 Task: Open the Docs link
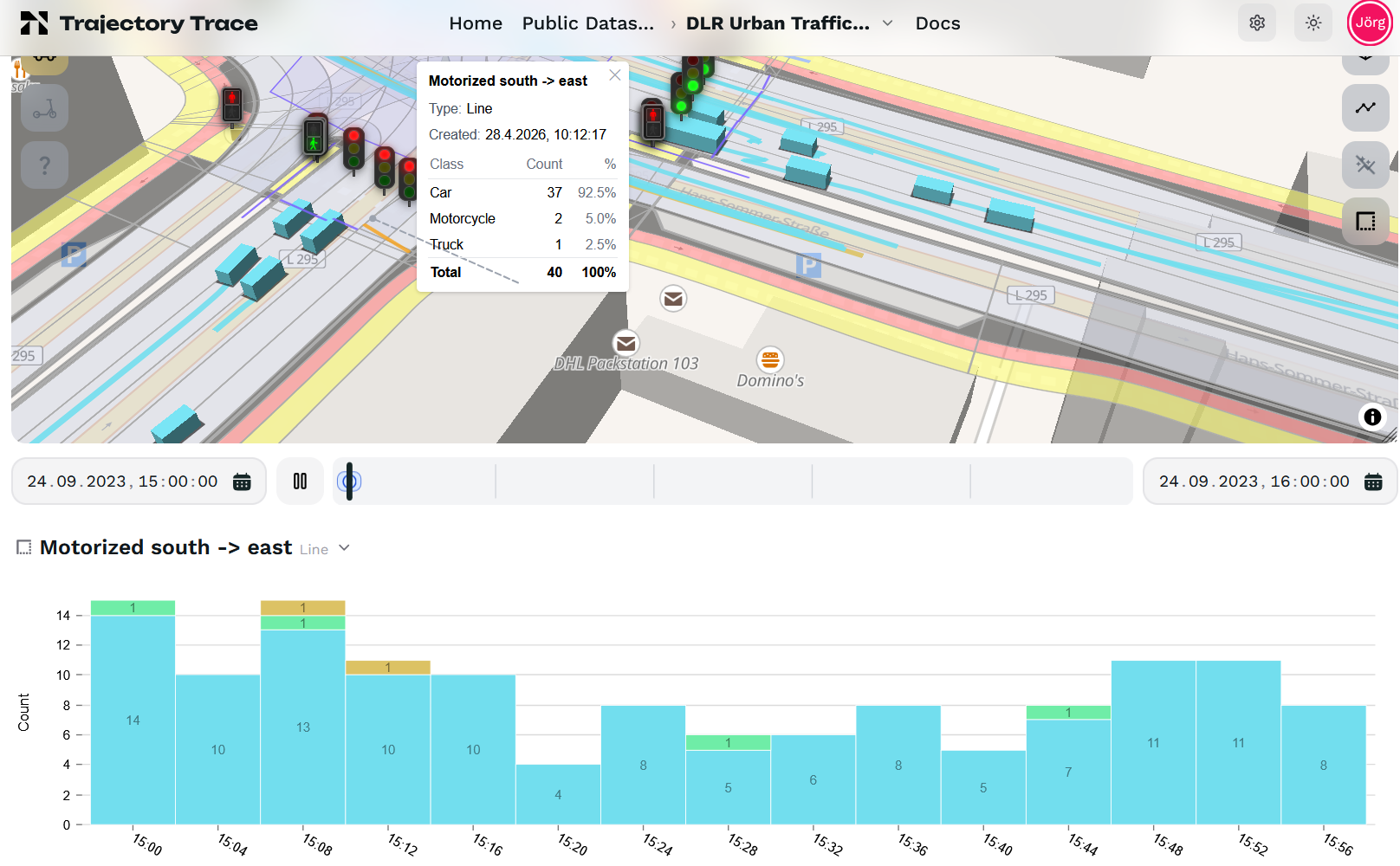click(x=938, y=23)
